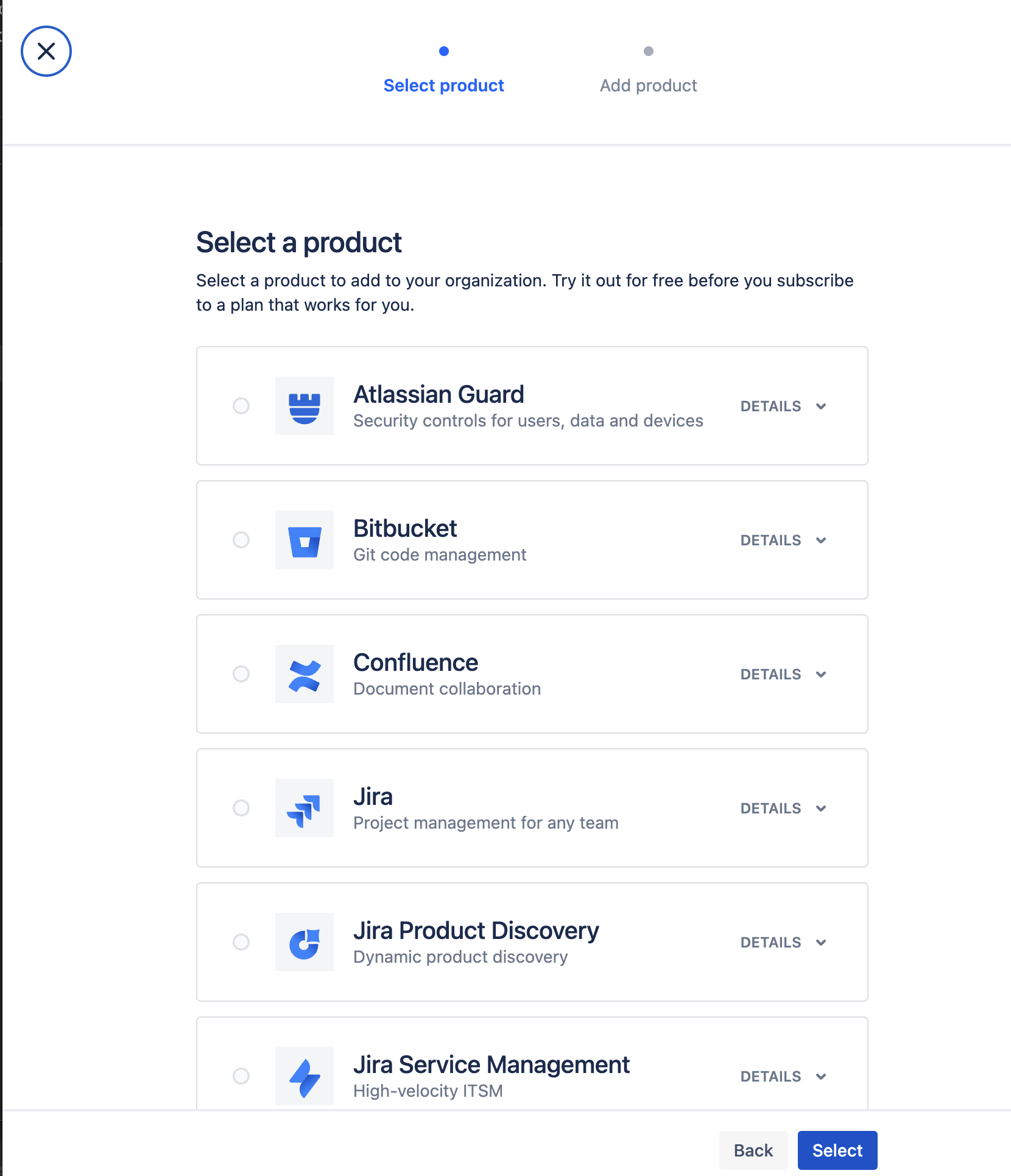Image resolution: width=1011 pixels, height=1176 pixels.
Task: Go to the Add product step
Action: click(648, 85)
